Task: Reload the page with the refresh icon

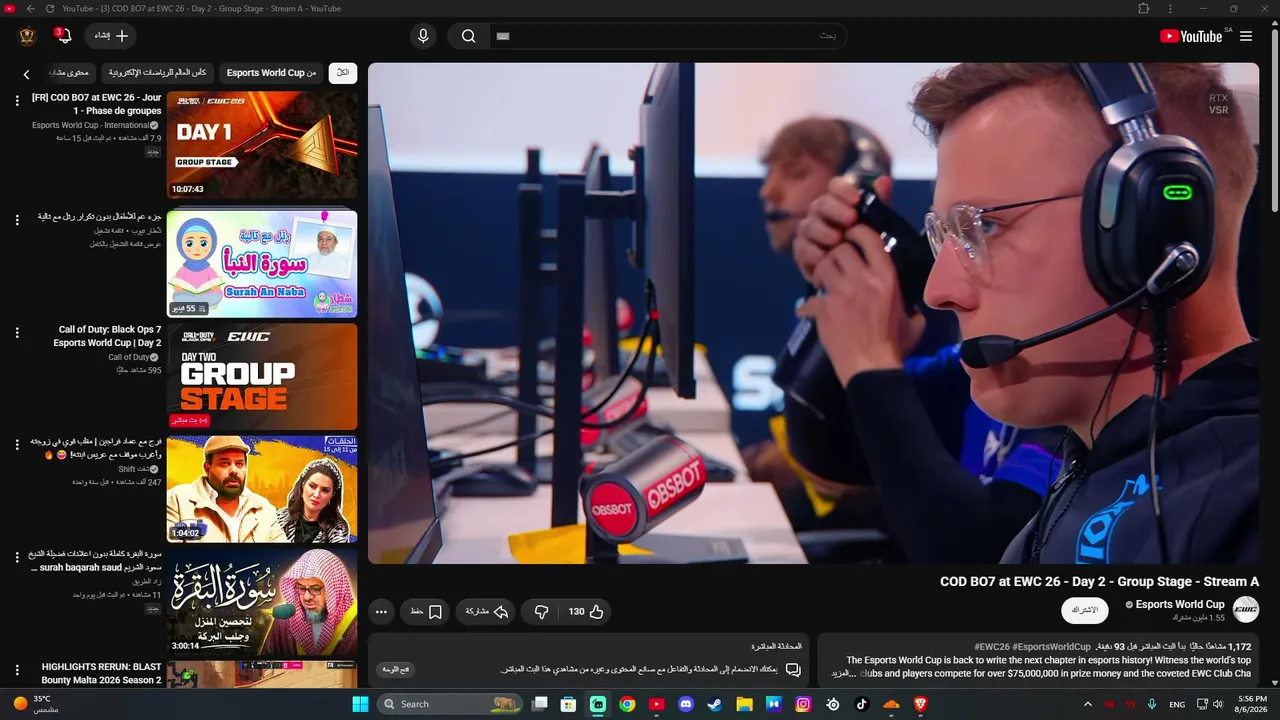Action: 49,9
